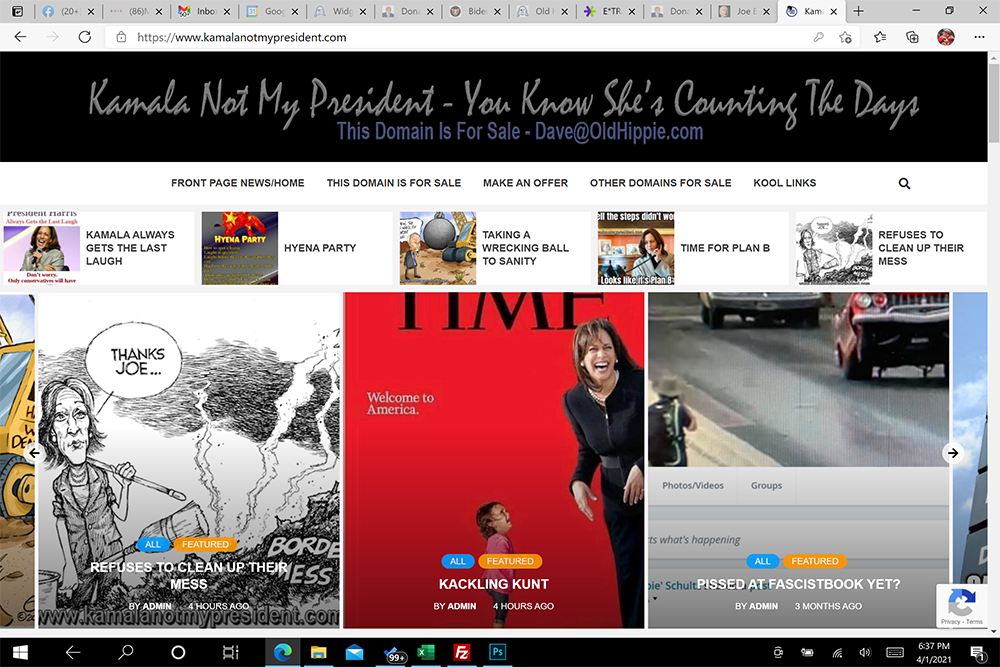Image resolution: width=1000 pixels, height=667 pixels.
Task: Click the site search magnifier icon
Action: (x=904, y=183)
